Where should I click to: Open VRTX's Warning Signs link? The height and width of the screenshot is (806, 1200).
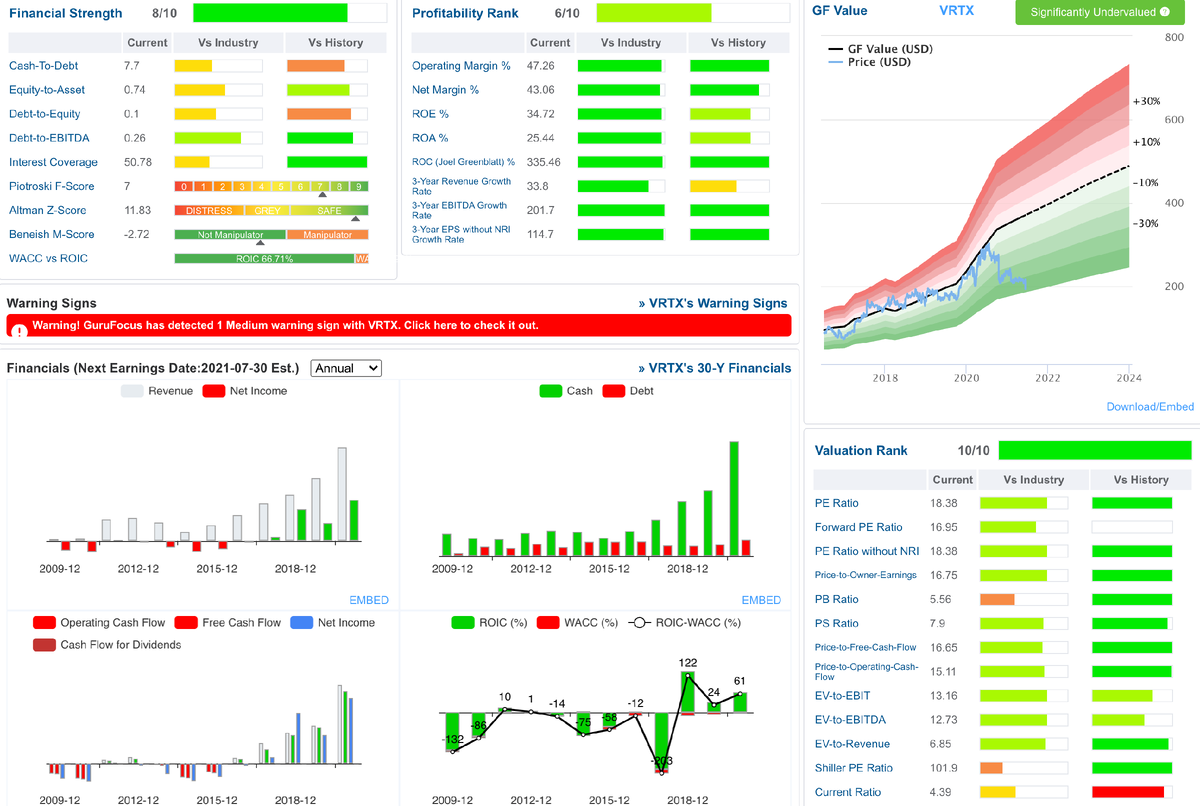point(713,303)
